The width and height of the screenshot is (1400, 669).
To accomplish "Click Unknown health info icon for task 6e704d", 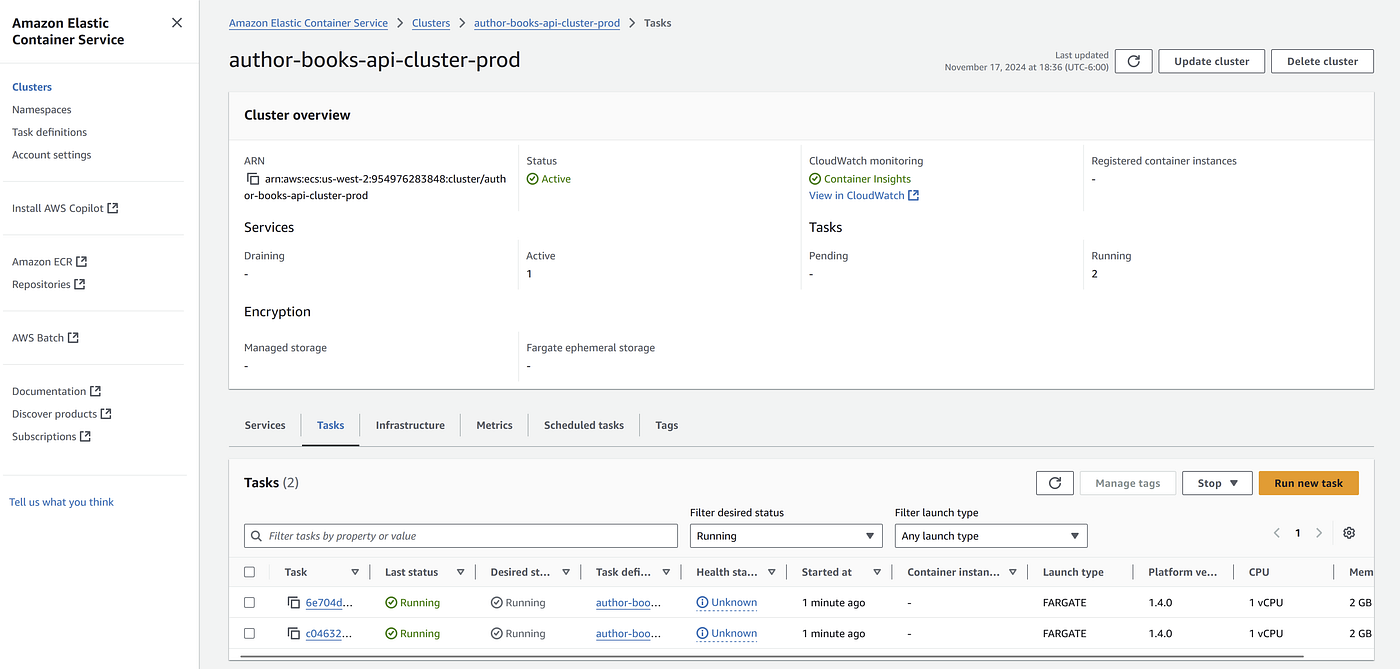I will [x=702, y=603].
